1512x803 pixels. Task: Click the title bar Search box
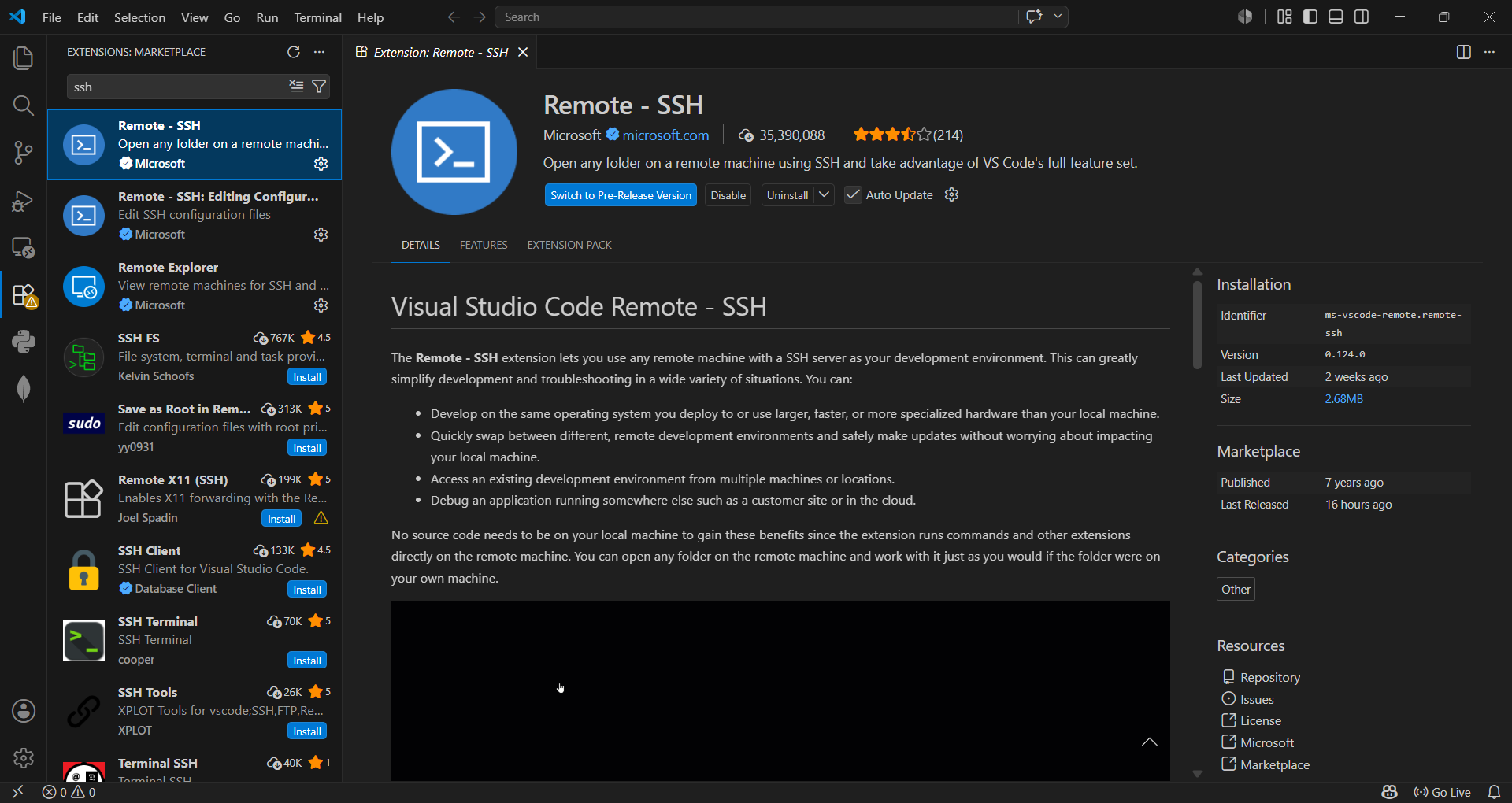(x=756, y=17)
